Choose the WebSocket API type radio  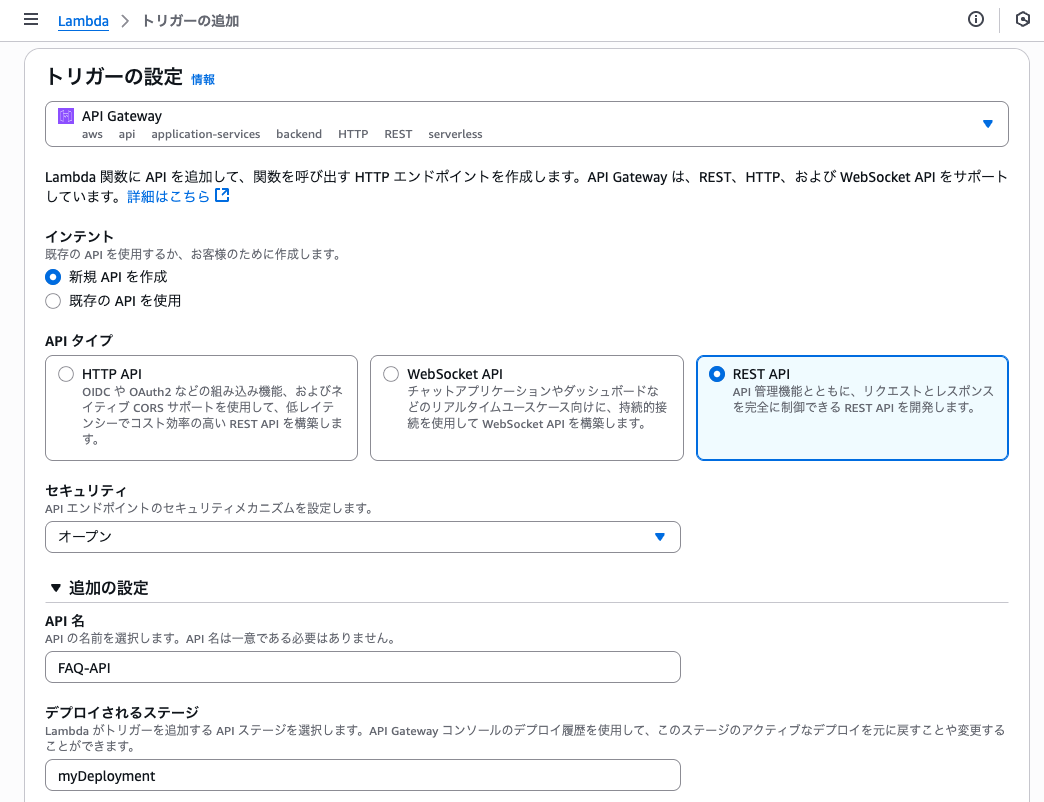[392, 374]
